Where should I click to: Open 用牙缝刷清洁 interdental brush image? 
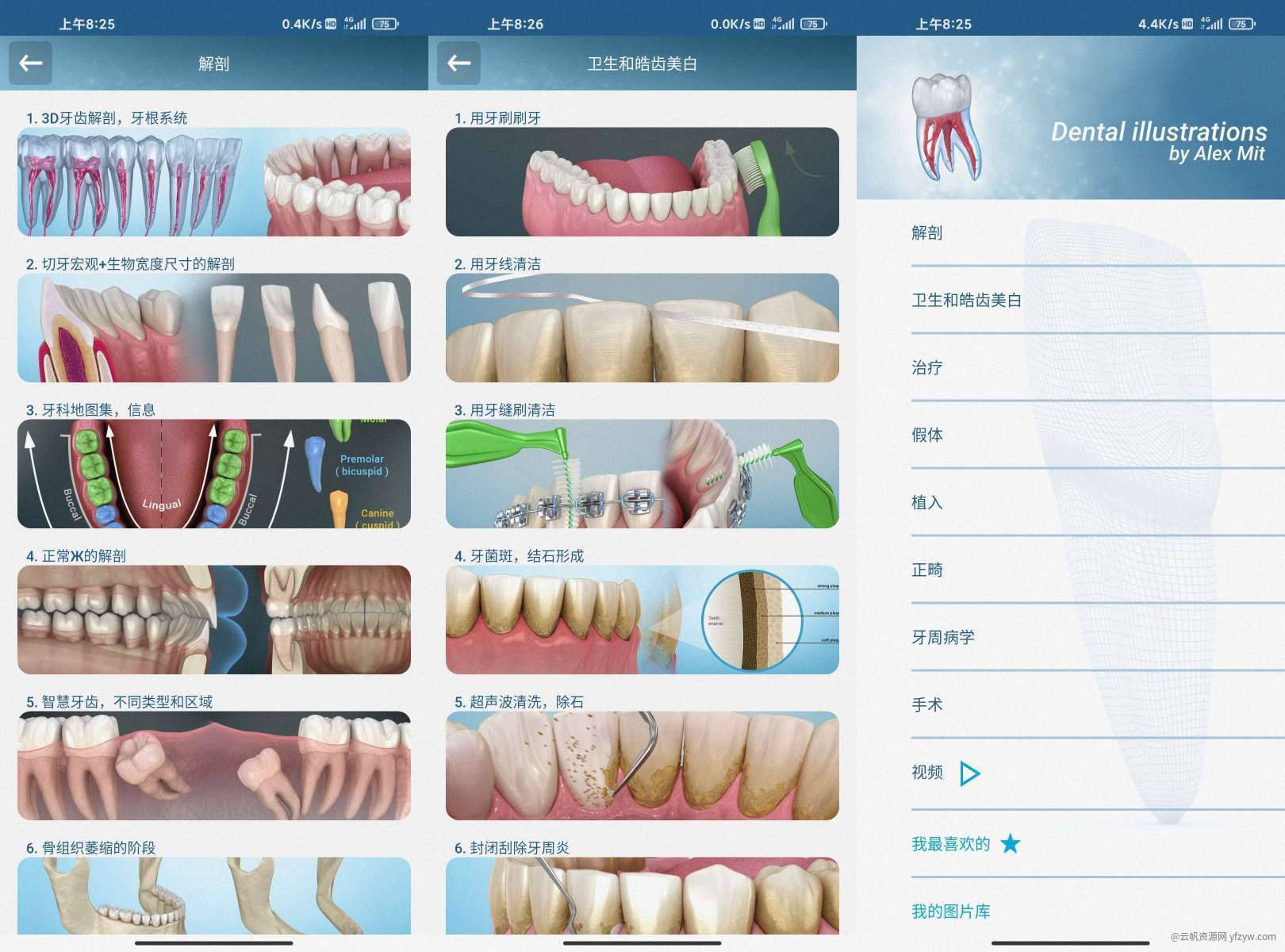642,474
